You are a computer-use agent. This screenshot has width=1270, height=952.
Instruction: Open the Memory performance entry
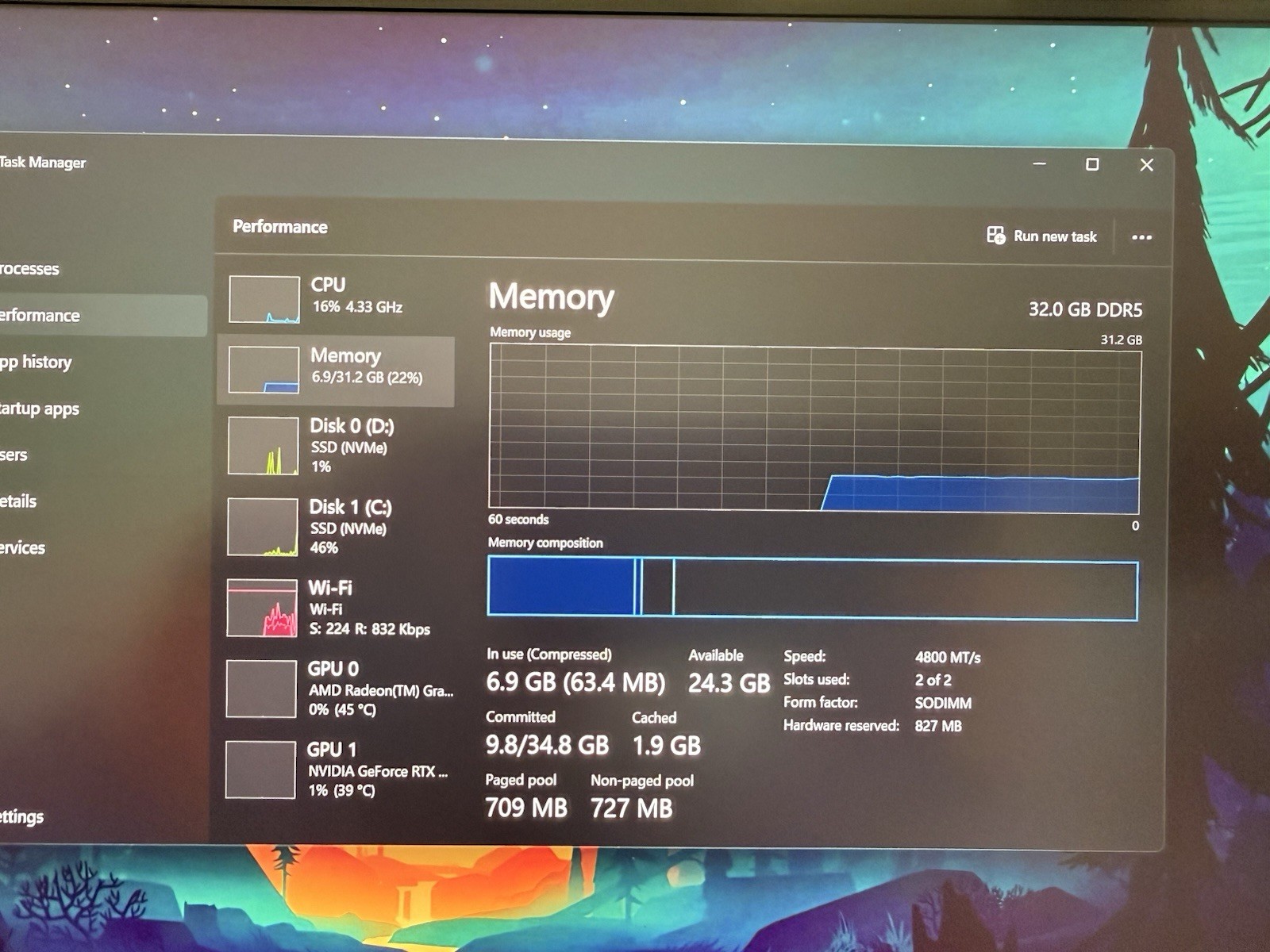click(336, 372)
